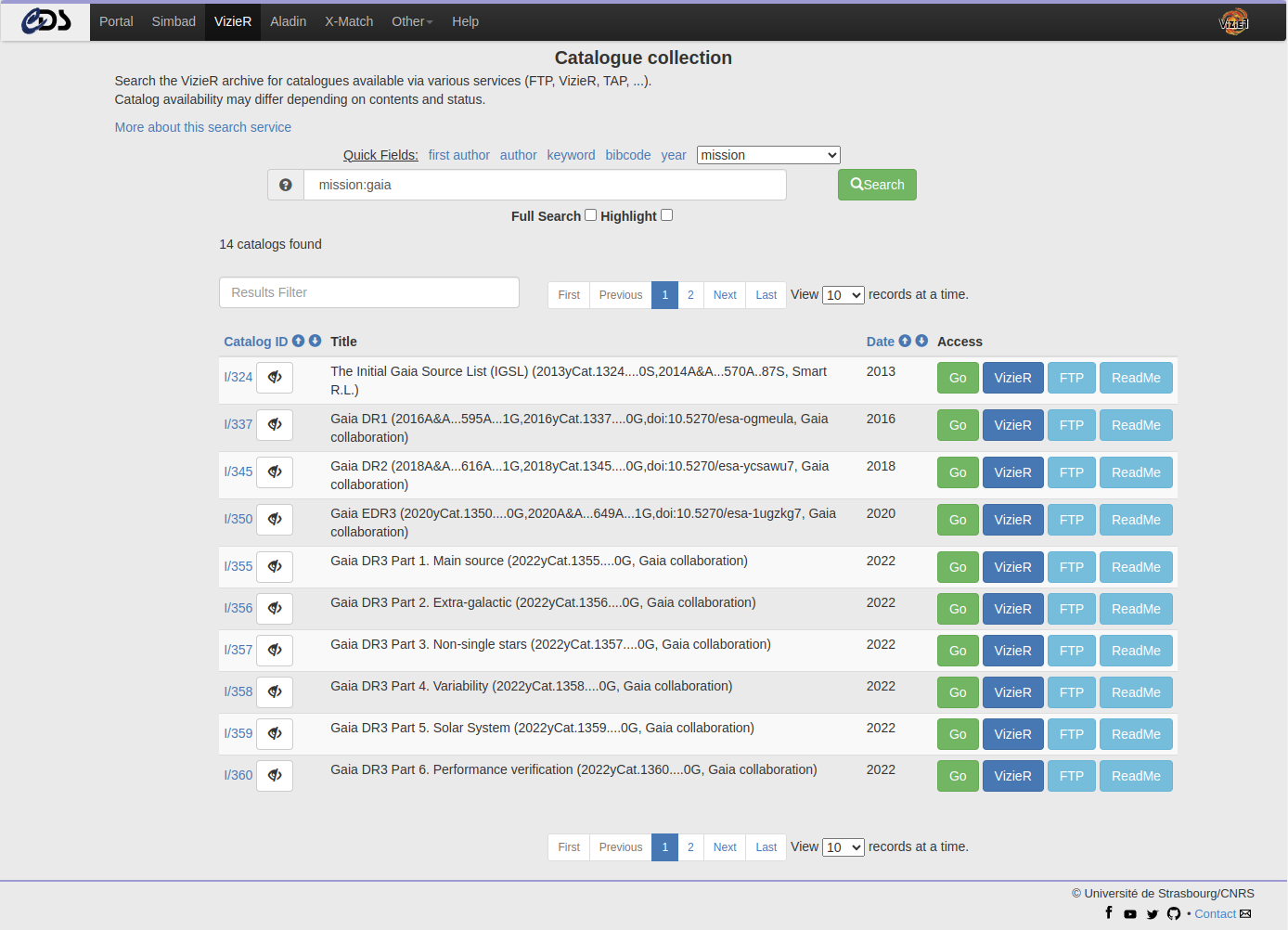Open More about this search service link
Image resolution: width=1288 pixels, height=930 pixels.
click(x=203, y=127)
